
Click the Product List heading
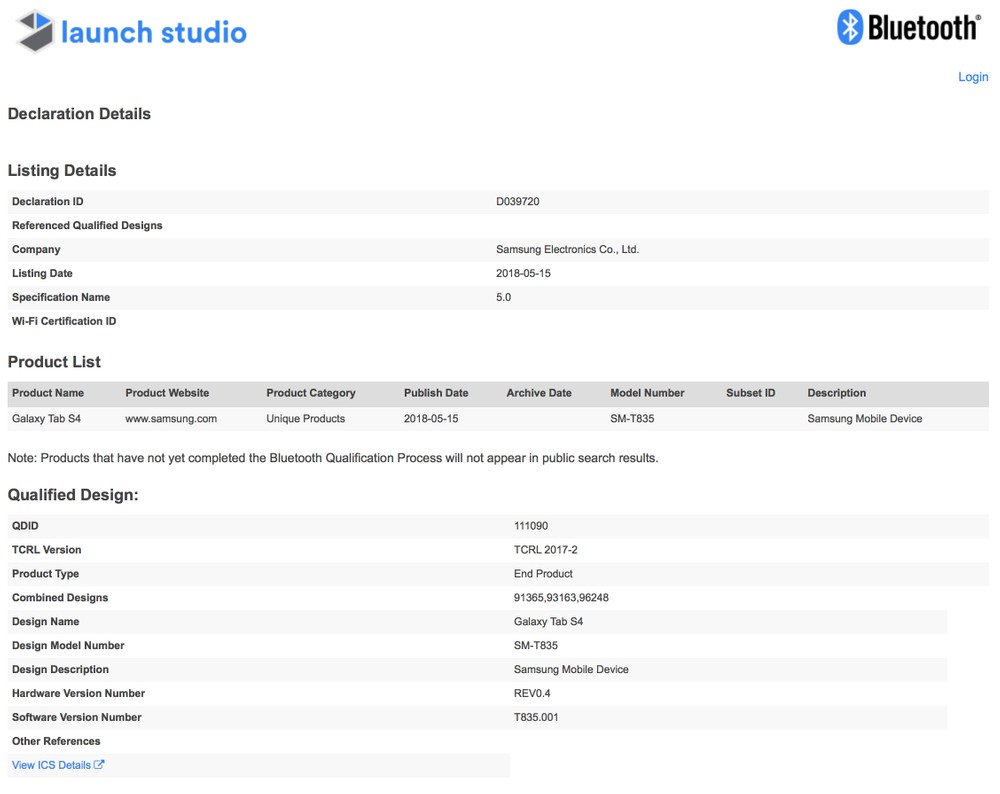pos(54,362)
